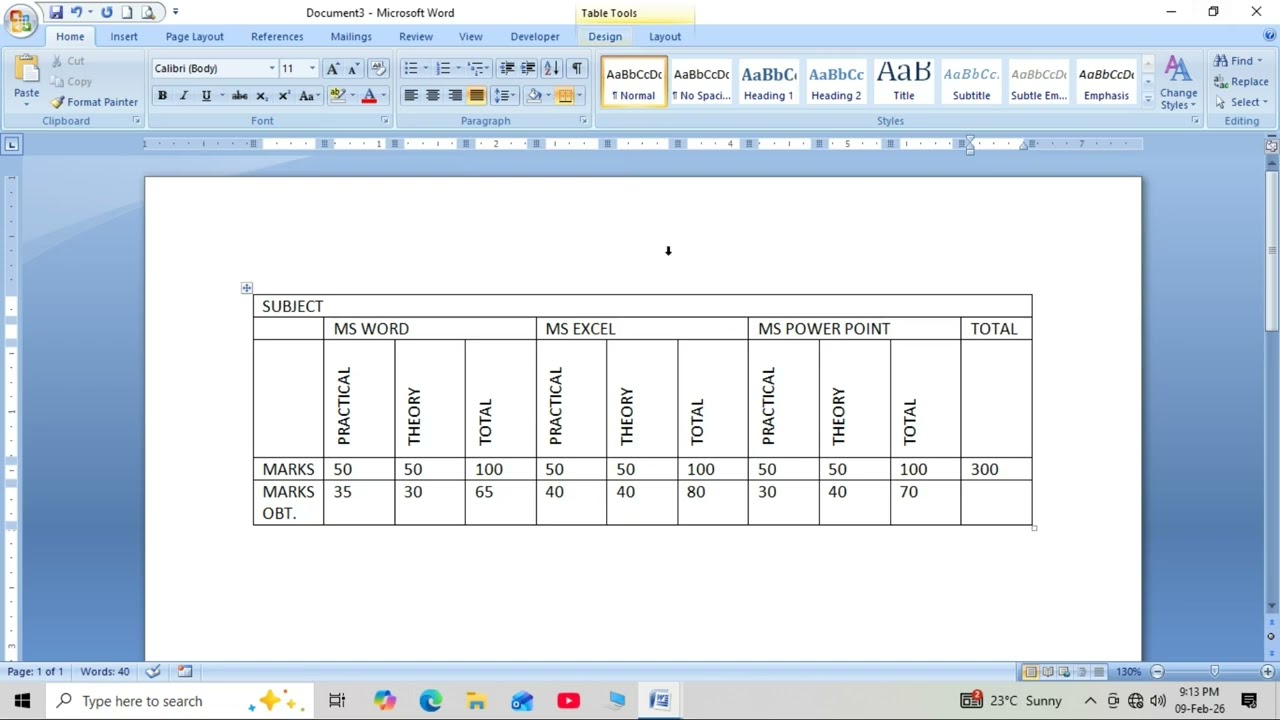Click the Select button in Editing
The width and height of the screenshot is (1280, 720).
point(1241,102)
